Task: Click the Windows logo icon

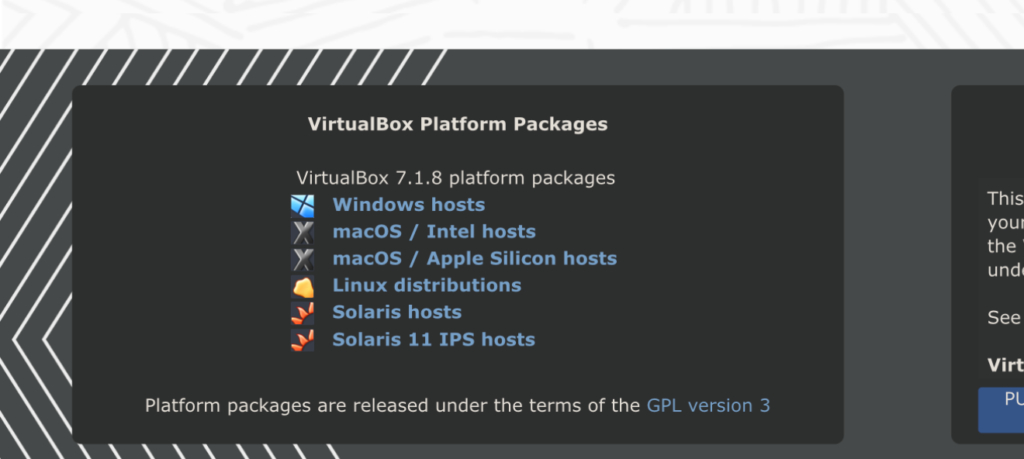Action: (302, 206)
